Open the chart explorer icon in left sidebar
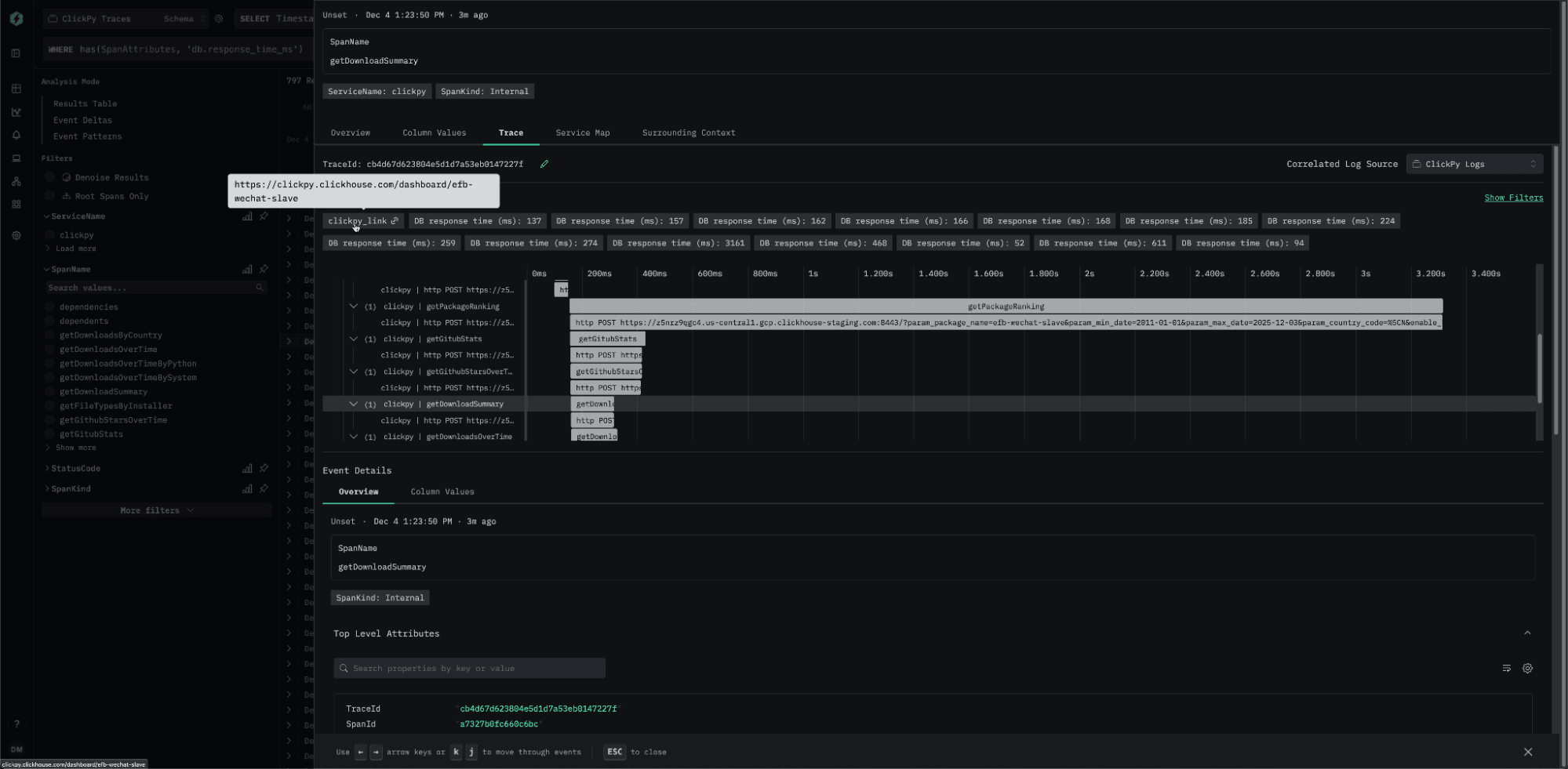Screen dimensions: 1568x769 16,112
